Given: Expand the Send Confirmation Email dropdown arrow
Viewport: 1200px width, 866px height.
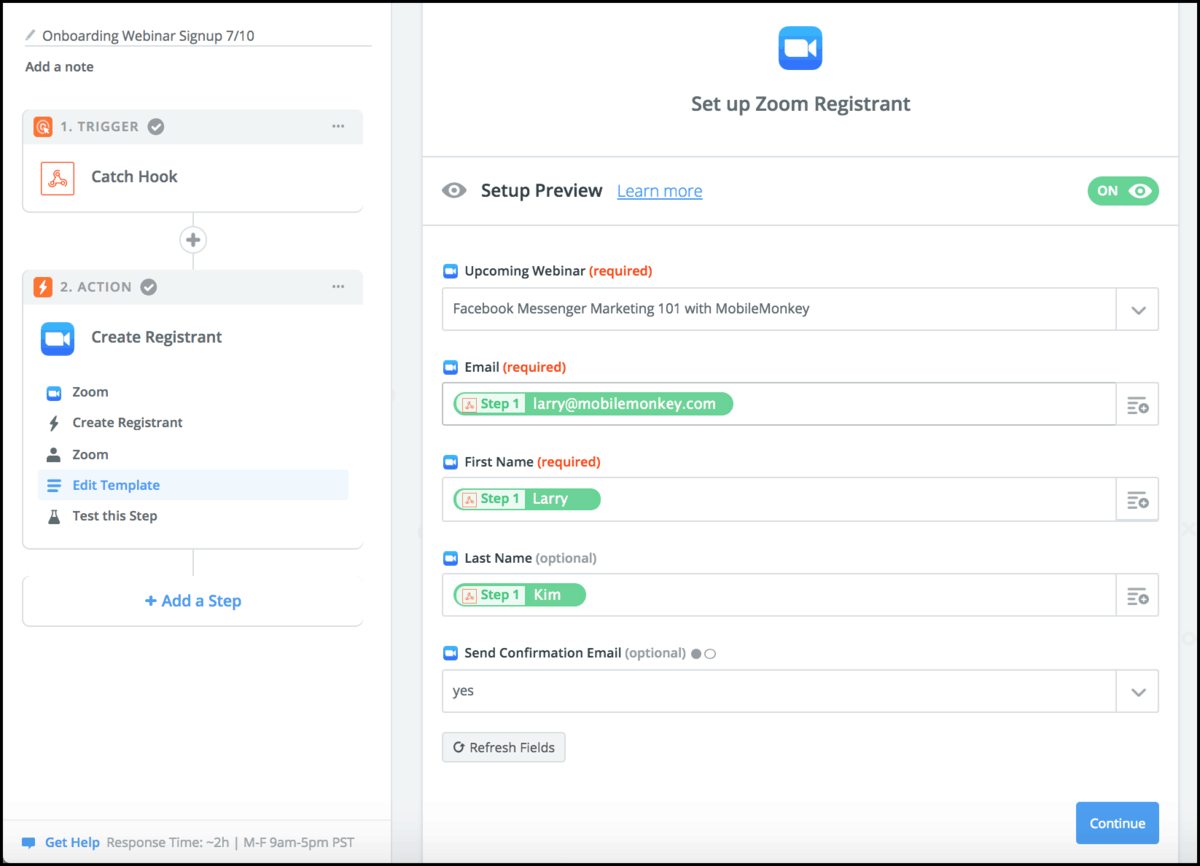Looking at the screenshot, I should pyautogui.click(x=1137, y=691).
